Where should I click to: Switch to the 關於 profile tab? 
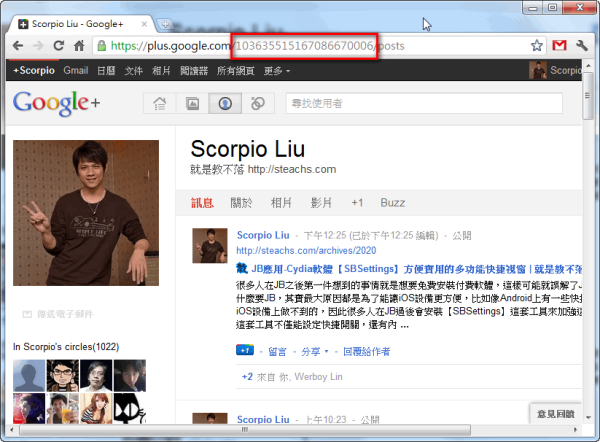(x=241, y=202)
